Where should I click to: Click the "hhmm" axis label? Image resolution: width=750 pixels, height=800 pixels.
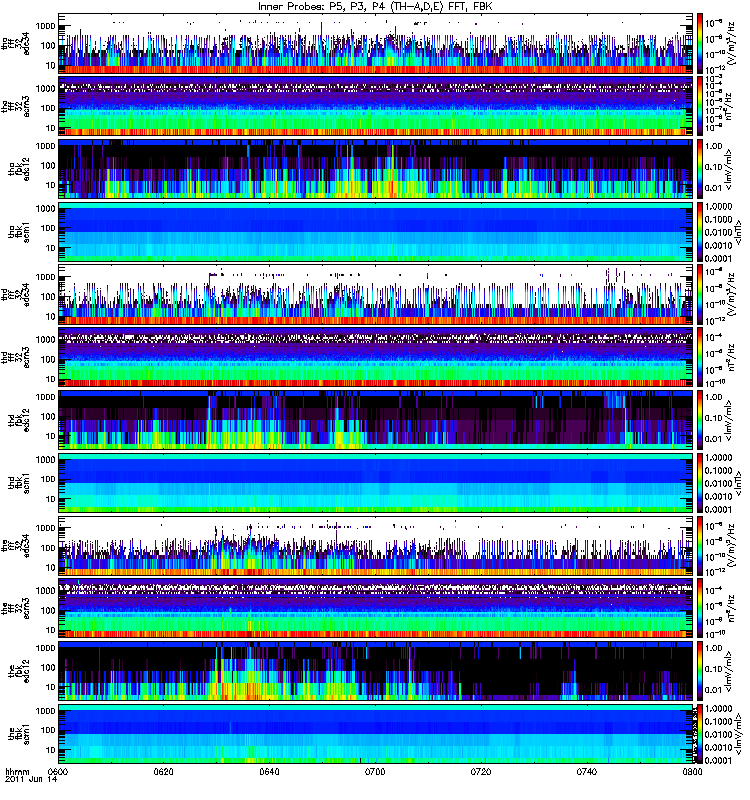click(x=17, y=772)
